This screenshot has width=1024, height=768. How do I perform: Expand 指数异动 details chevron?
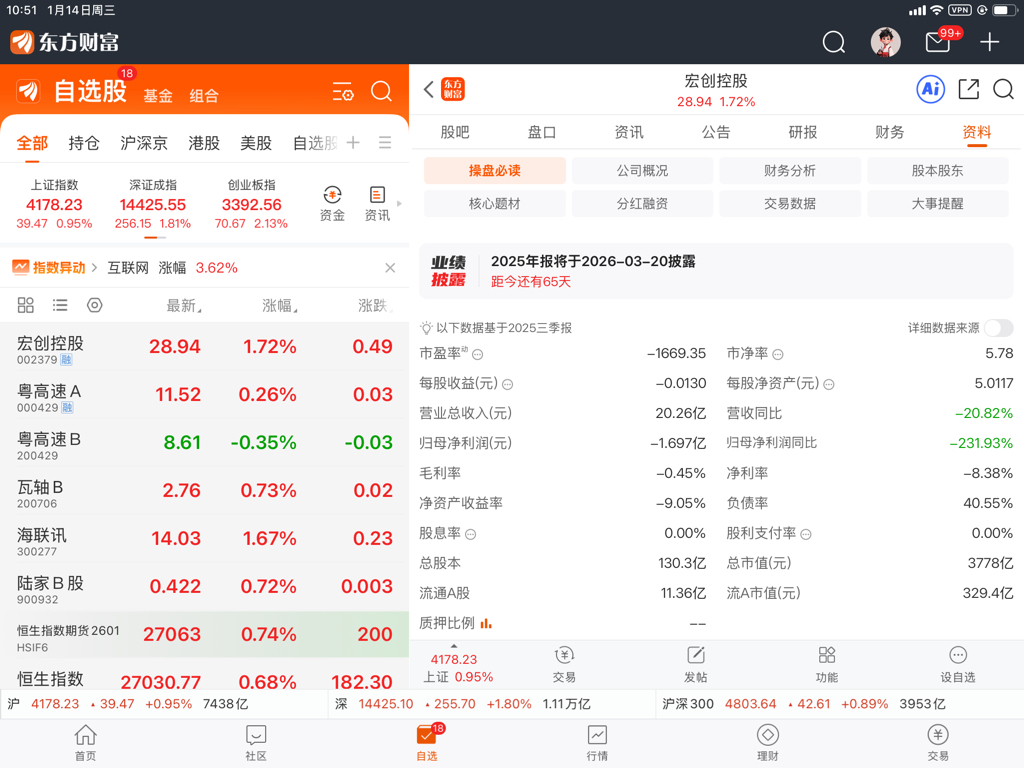pos(94,268)
